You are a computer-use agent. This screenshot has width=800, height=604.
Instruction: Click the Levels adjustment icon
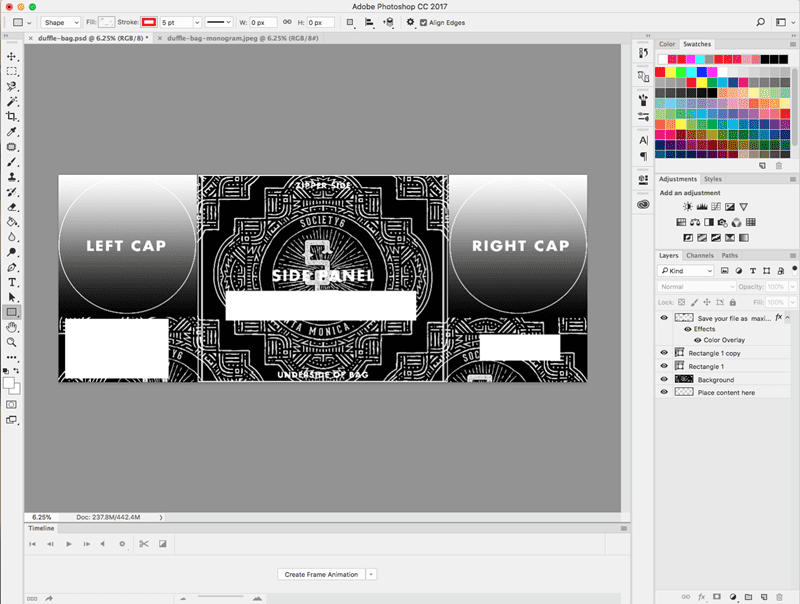702,207
